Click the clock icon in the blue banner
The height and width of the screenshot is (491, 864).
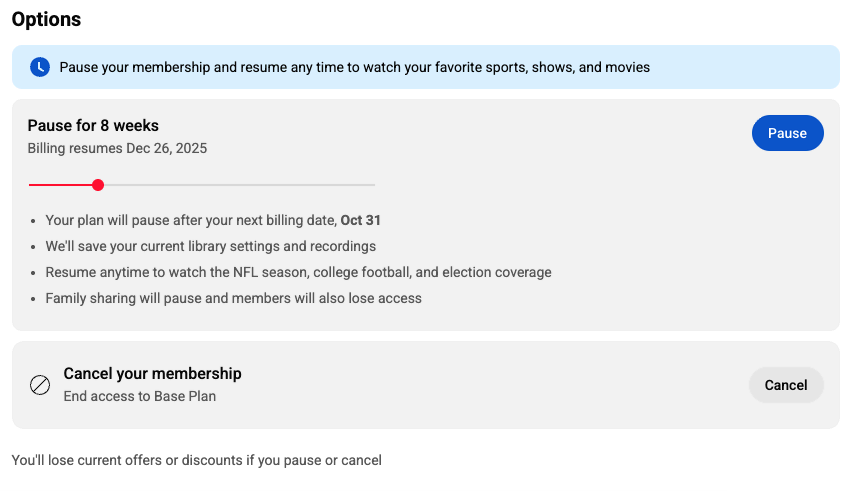pos(40,67)
